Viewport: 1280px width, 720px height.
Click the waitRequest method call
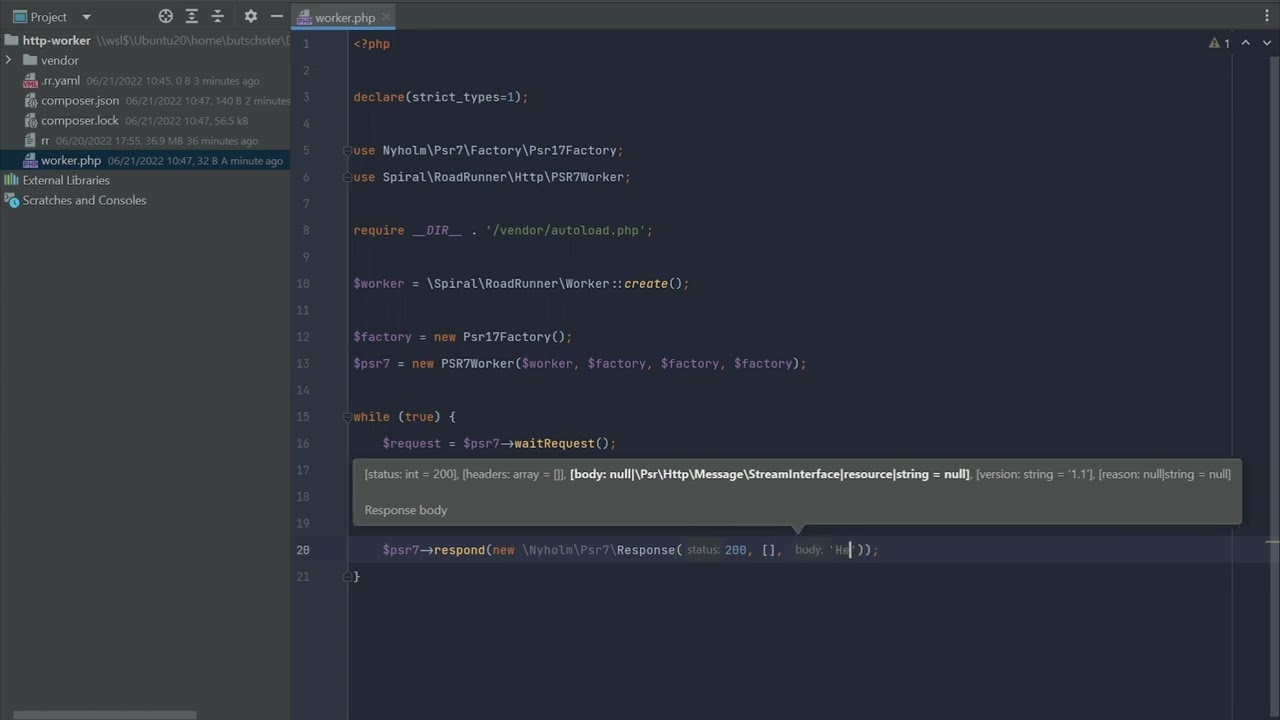(554, 443)
